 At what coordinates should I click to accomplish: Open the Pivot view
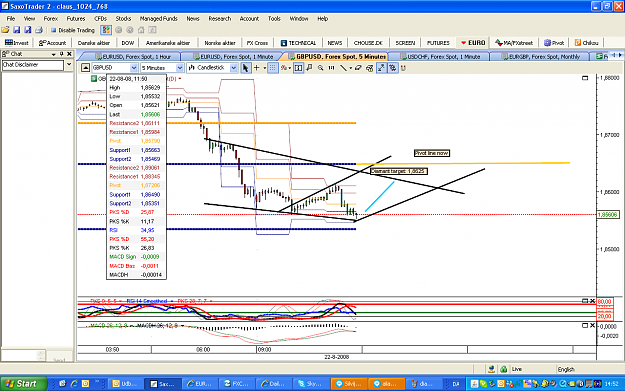(x=554, y=43)
